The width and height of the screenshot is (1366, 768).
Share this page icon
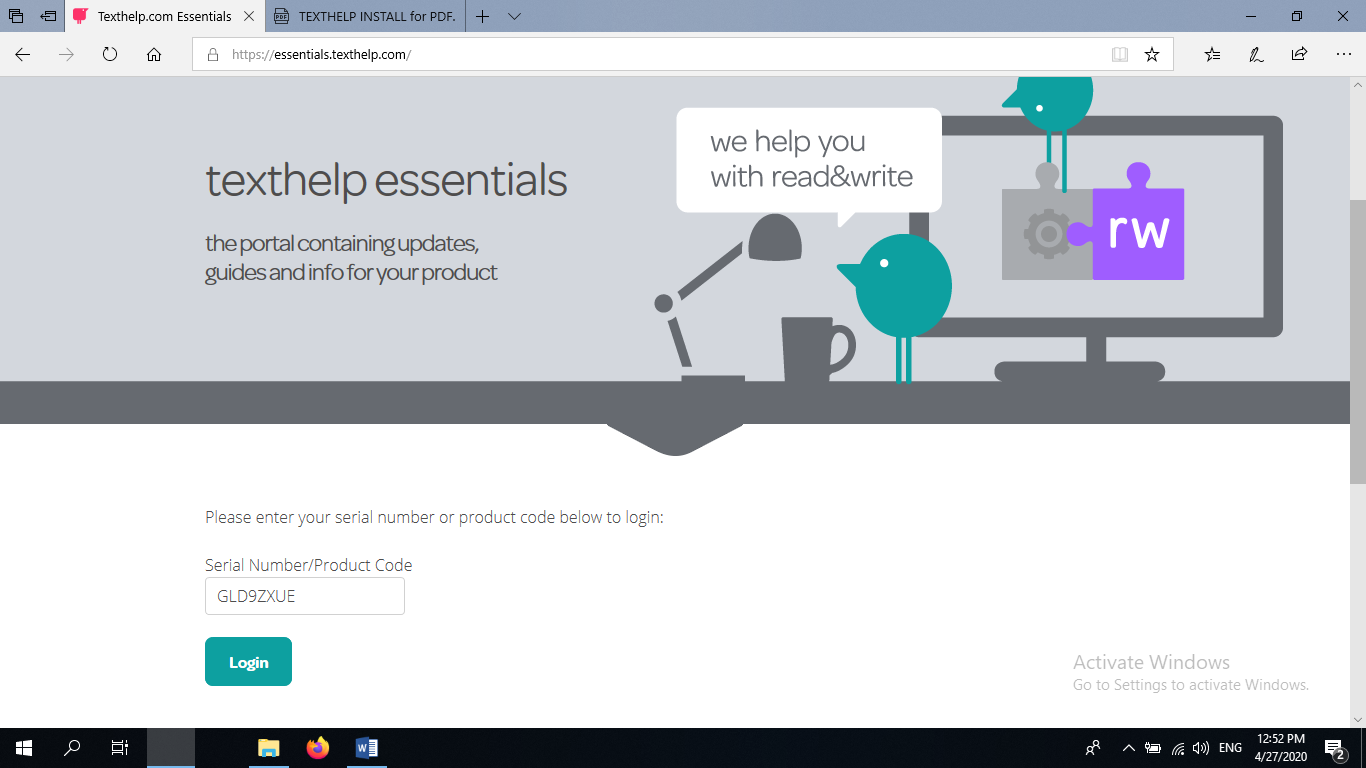coord(1299,55)
